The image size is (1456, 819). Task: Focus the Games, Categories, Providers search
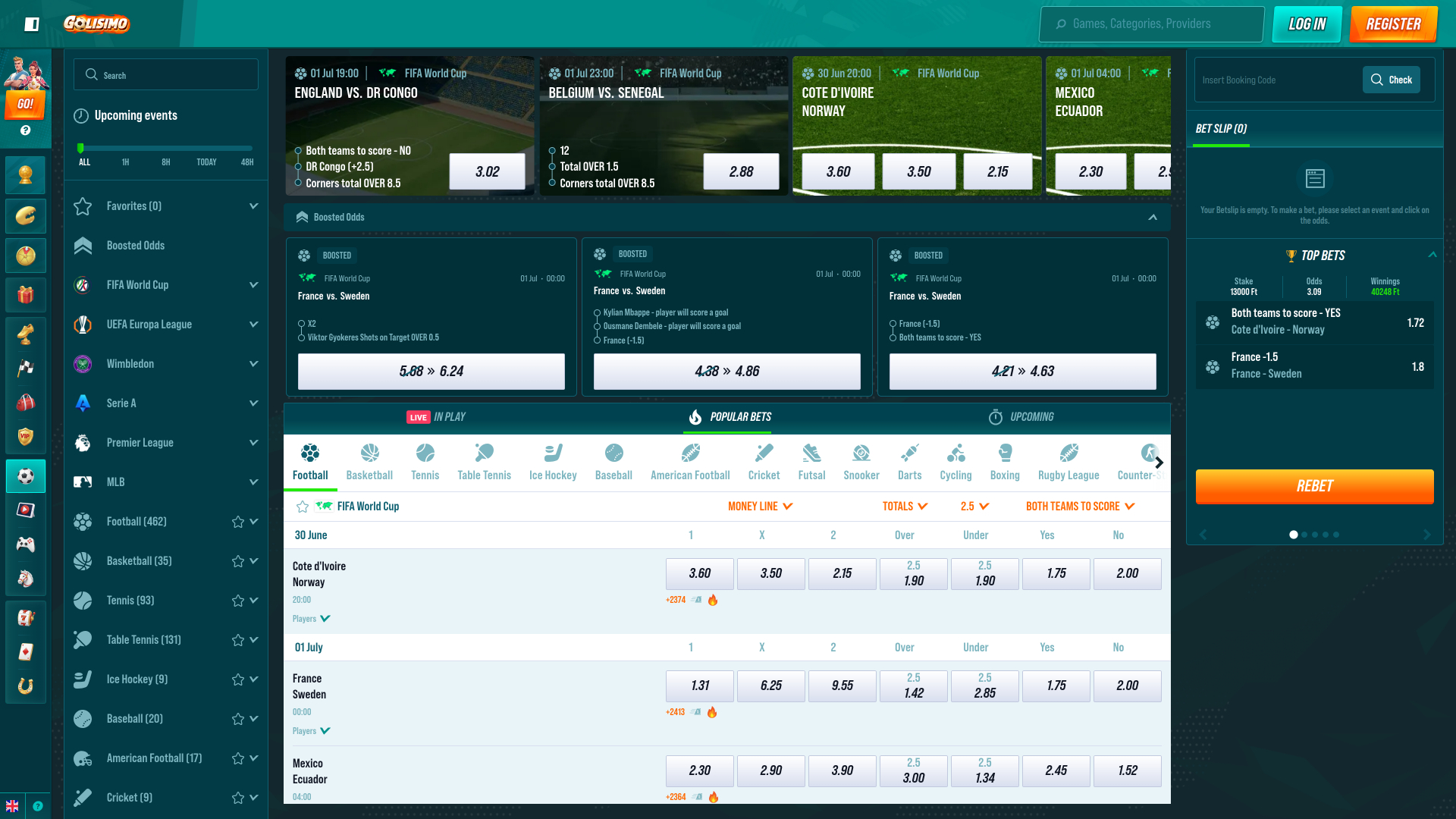tap(1151, 24)
